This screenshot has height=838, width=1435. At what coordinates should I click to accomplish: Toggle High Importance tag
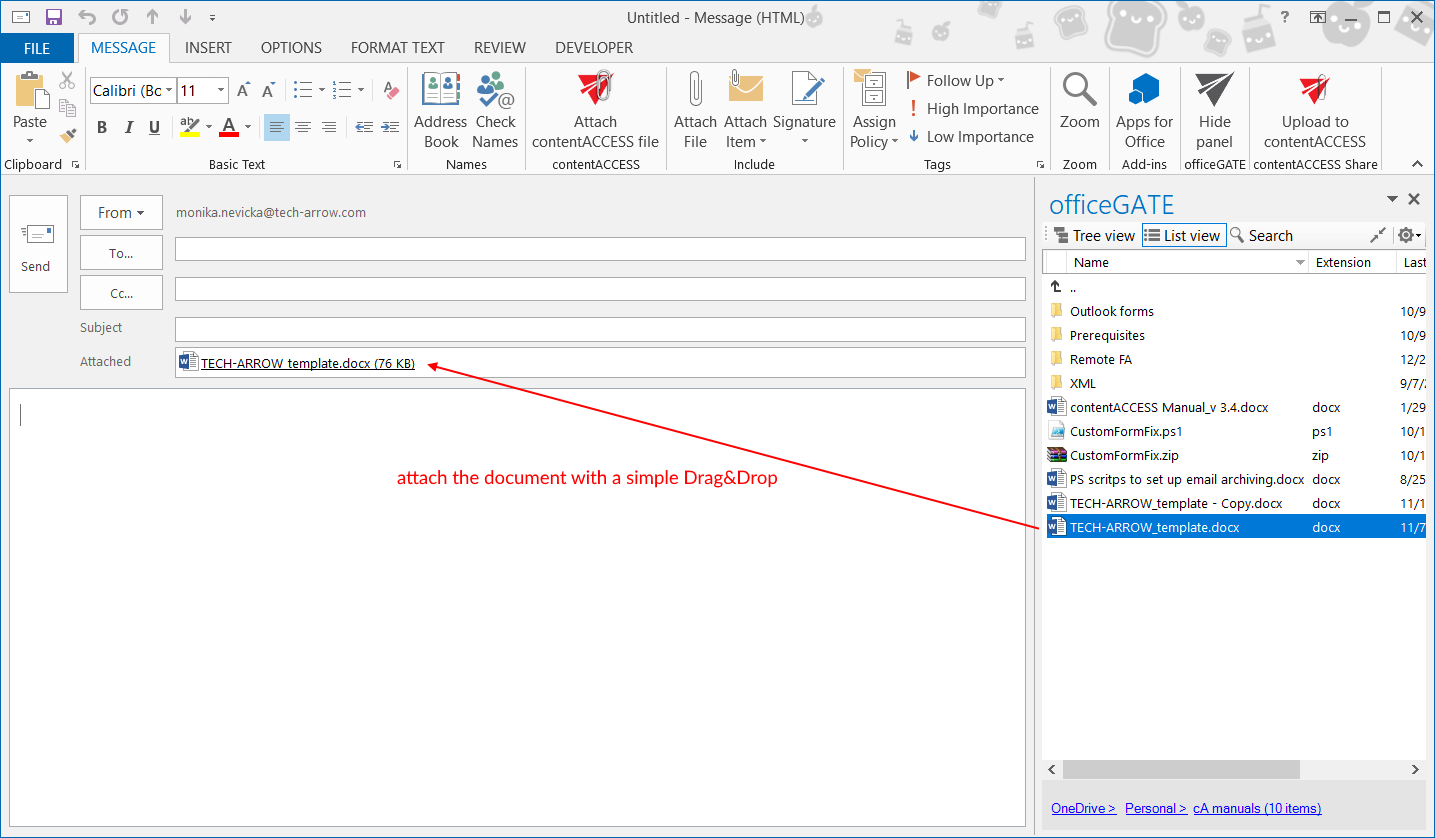click(x=972, y=109)
